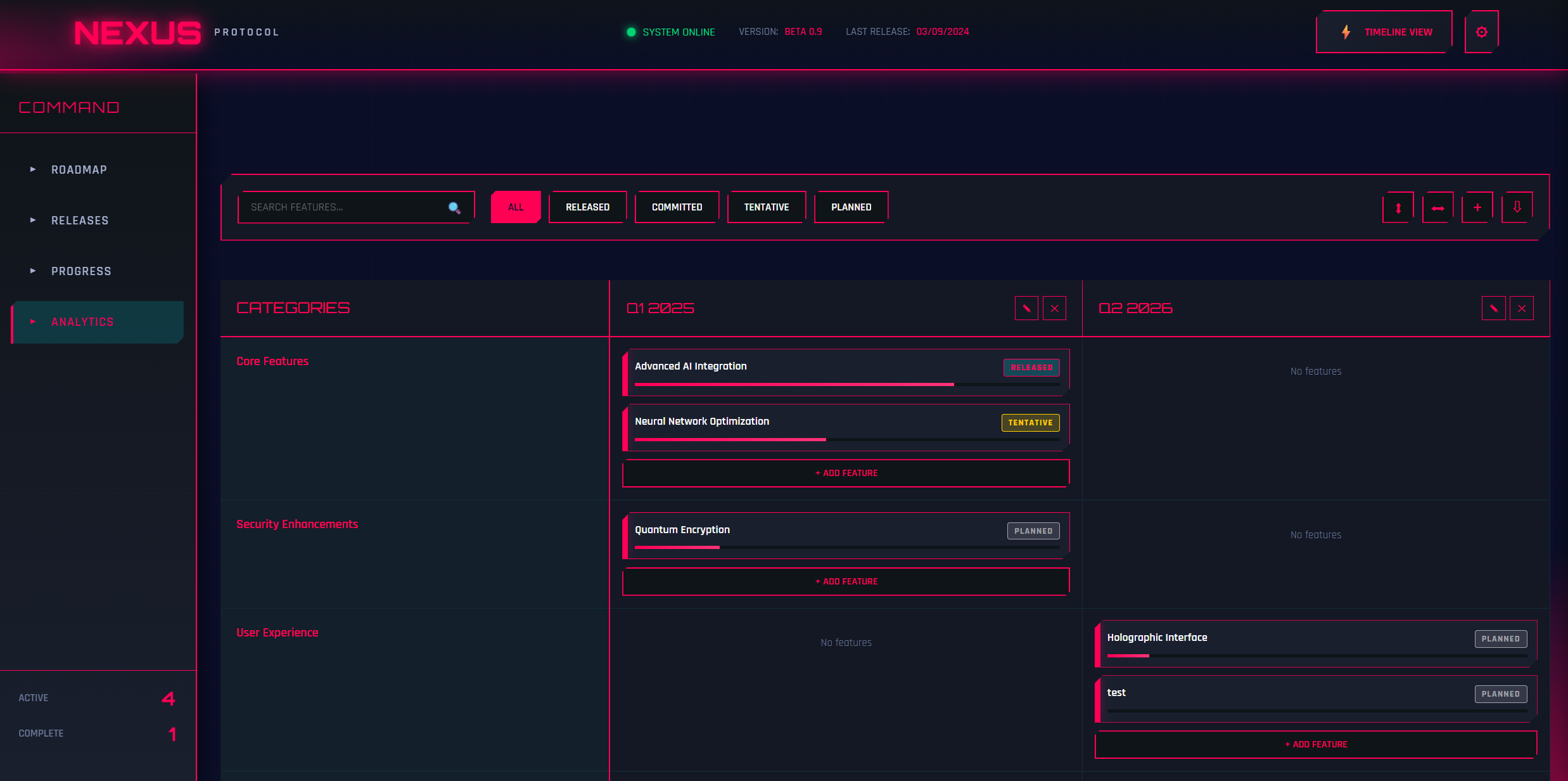The image size is (1568, 781).
Task: Filter features by Released status
Action: click(587, 207)
